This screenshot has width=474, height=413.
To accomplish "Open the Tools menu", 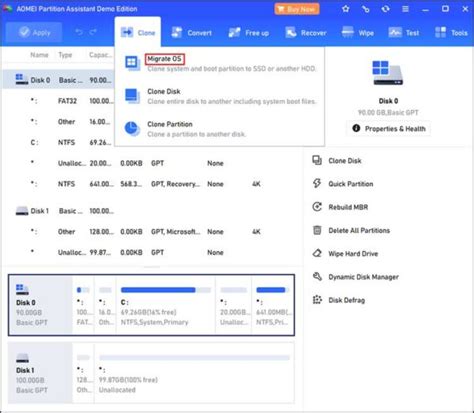I will pos(451,33).
